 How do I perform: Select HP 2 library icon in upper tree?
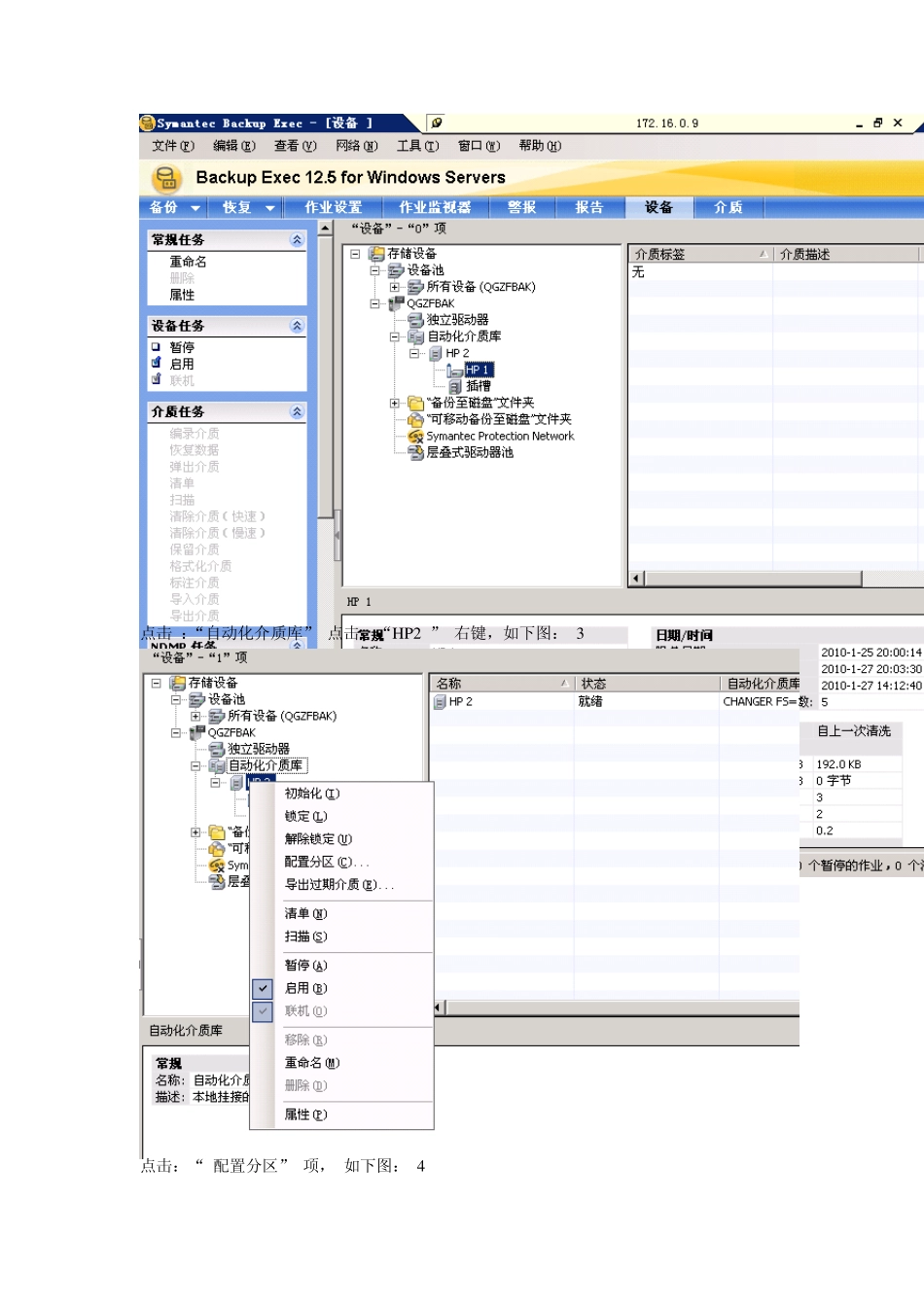[436, 353]
